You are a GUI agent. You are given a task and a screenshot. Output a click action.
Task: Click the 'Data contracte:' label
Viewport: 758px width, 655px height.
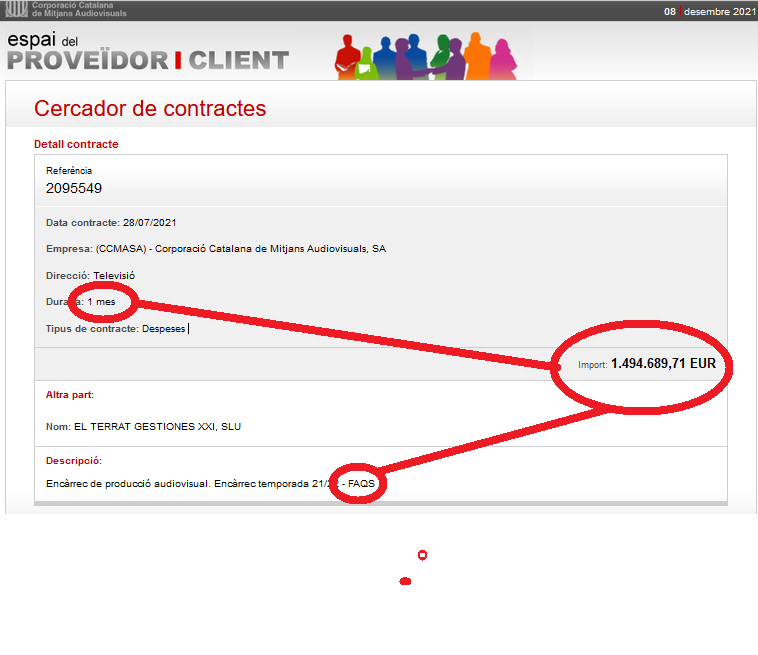[x=83, y=223]
